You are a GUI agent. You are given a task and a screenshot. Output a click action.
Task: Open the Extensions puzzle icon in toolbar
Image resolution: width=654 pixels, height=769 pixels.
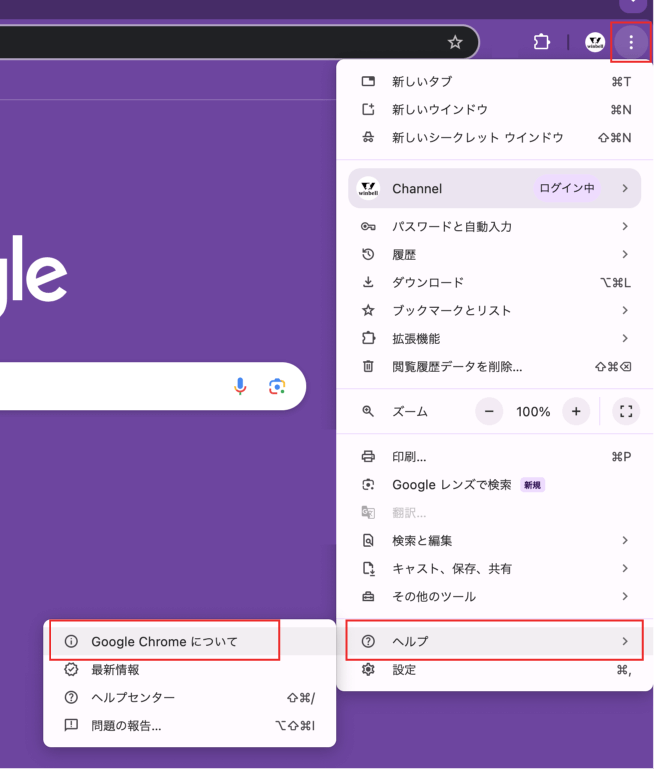[x=541, y=42]
